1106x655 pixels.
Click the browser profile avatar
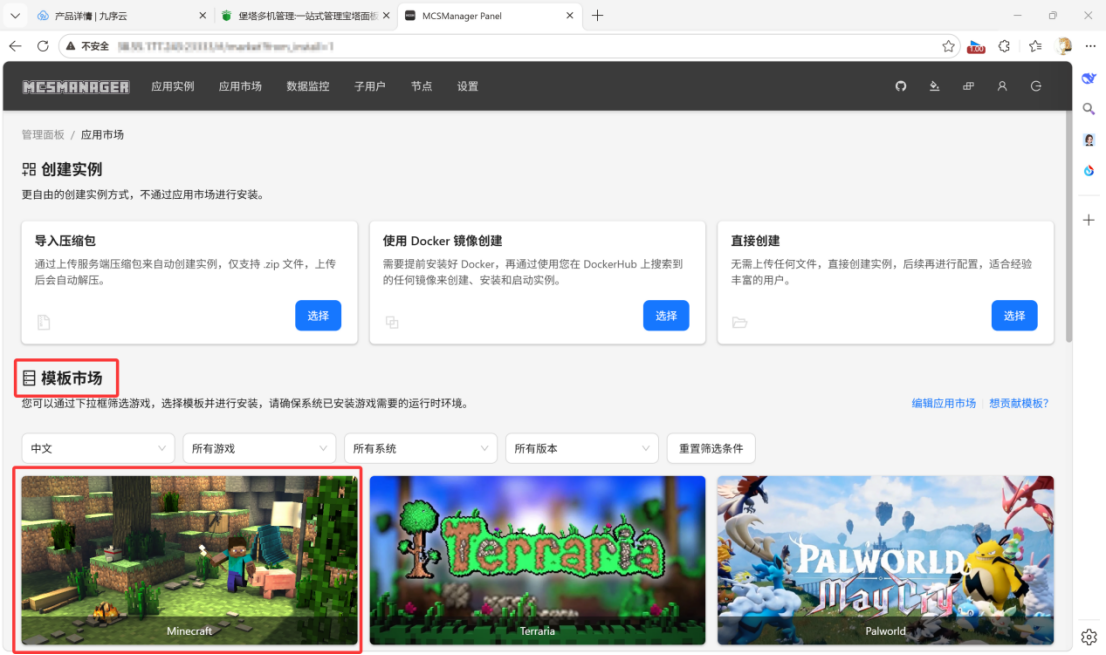pos(1064,46)
